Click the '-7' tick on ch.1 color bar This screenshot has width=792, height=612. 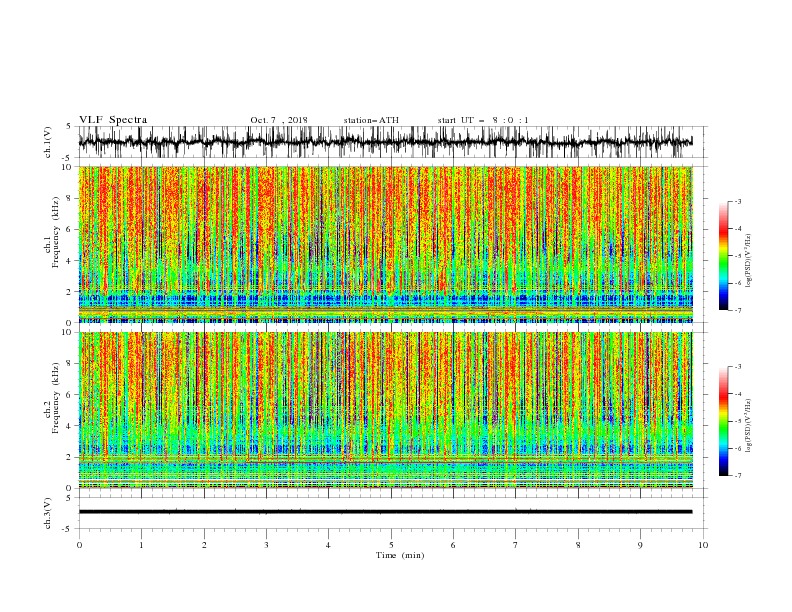(737, 310)
